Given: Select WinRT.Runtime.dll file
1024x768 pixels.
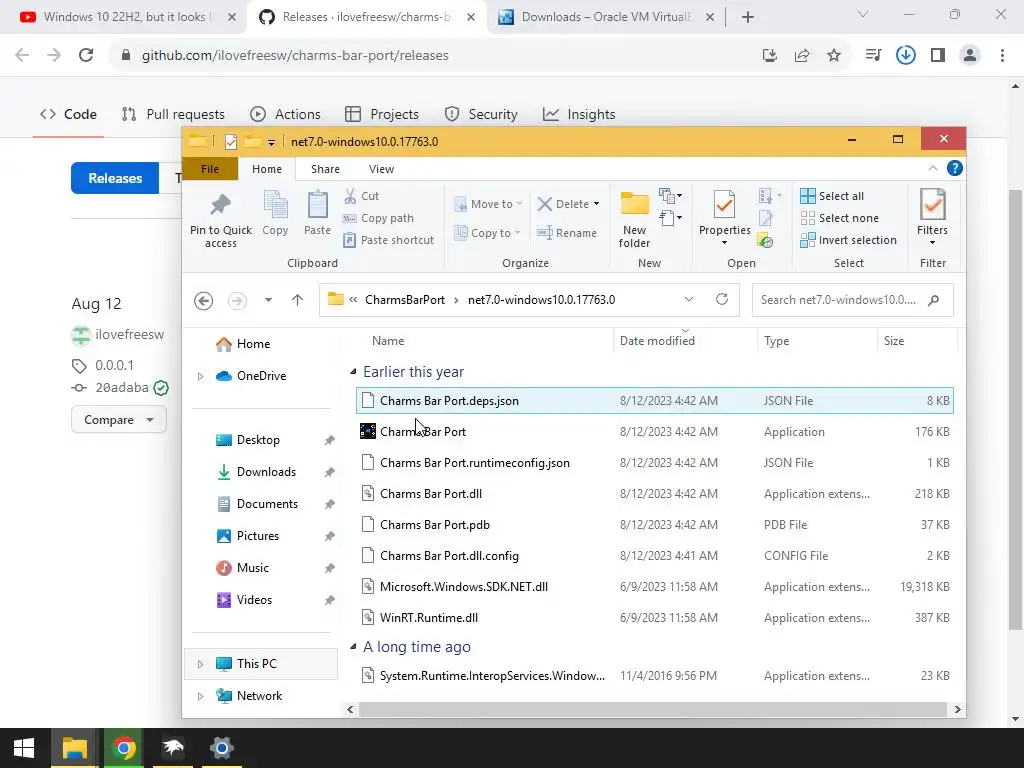Looking at the screenshot, I should pyautogui.click(x=655, y=618).
